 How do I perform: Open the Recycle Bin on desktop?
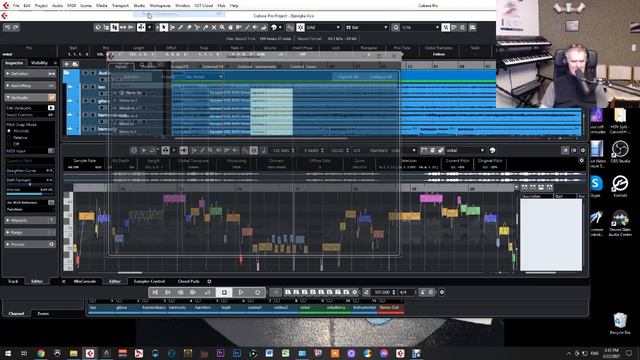(x=620, y=322)
